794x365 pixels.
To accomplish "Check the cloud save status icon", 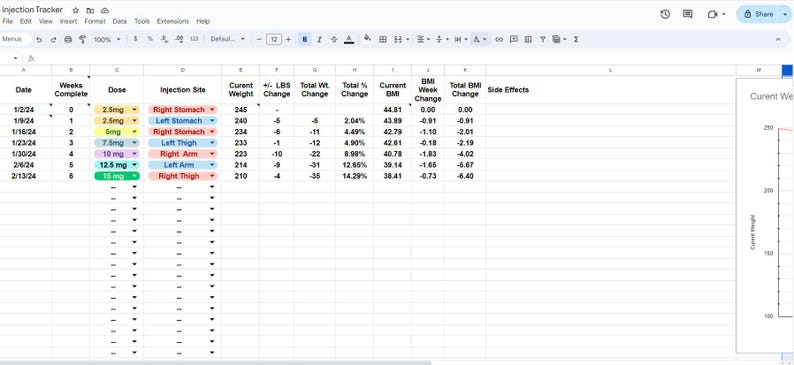I will point(105,11).
